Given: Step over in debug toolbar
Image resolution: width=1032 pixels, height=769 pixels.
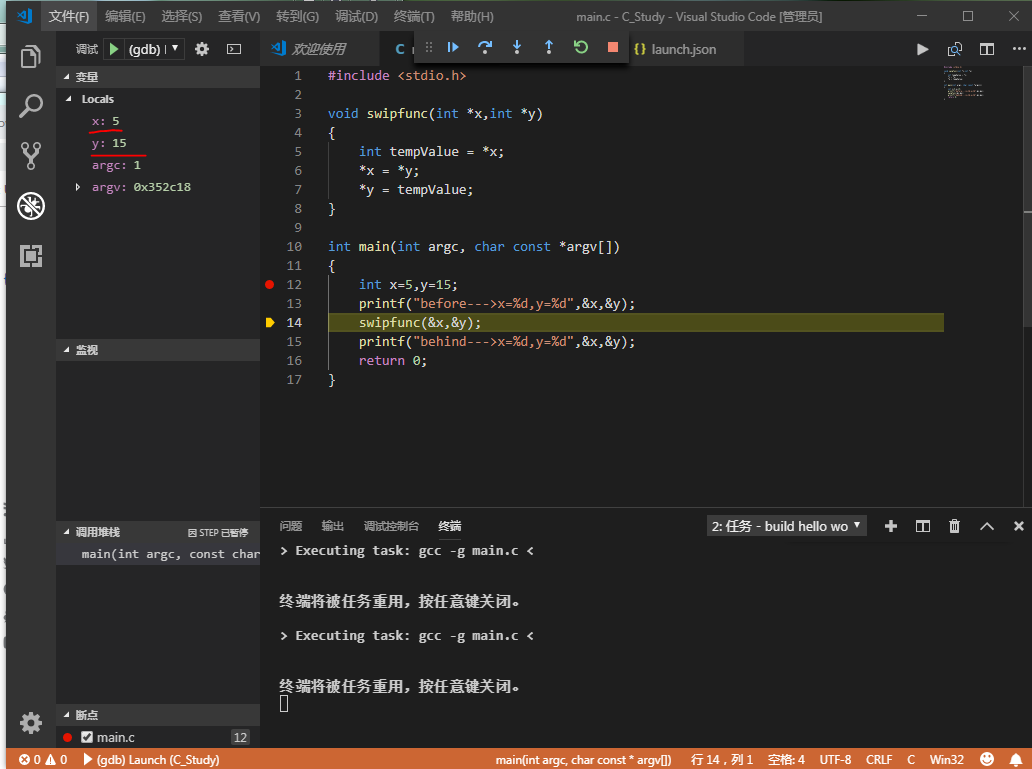Looking at the screenshot, I should (x=485, y=47).
